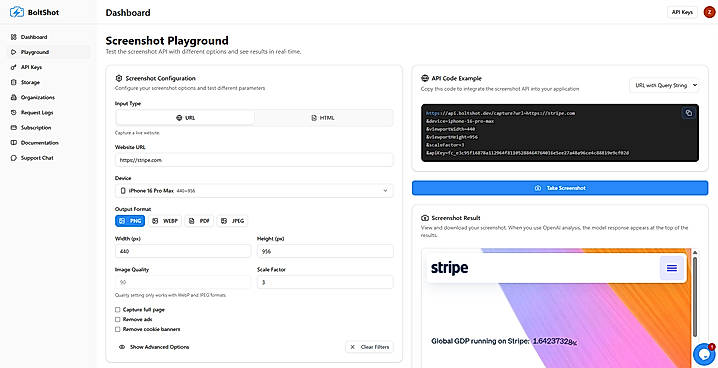Screen dimensions: 718x368
Task: Open URL with Query String dropdown
Action: [664, 85]
